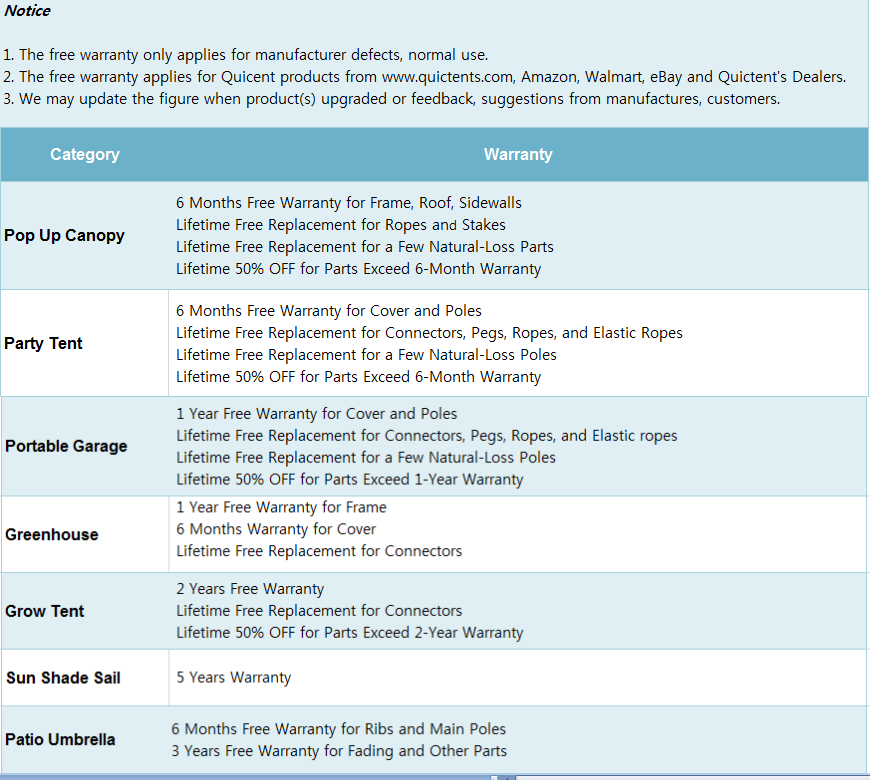Click "1 Year Free Warranty for Frame"

tap(281, 508)
